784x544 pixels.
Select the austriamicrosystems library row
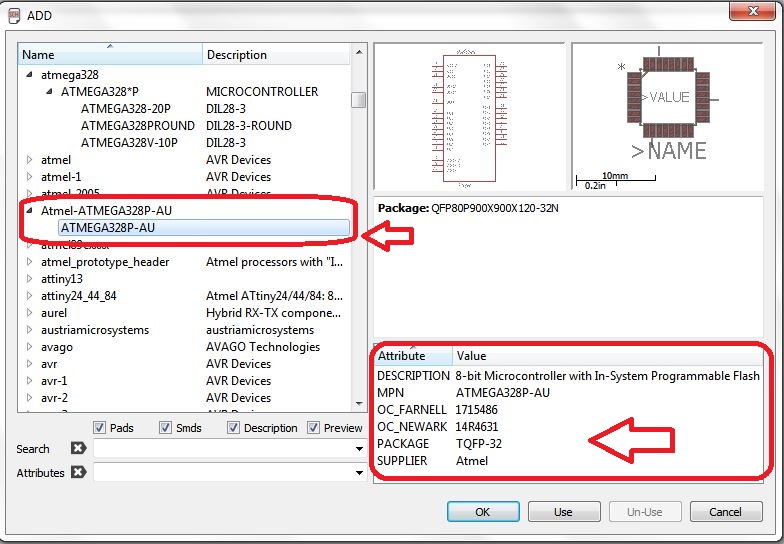(95, 330)
